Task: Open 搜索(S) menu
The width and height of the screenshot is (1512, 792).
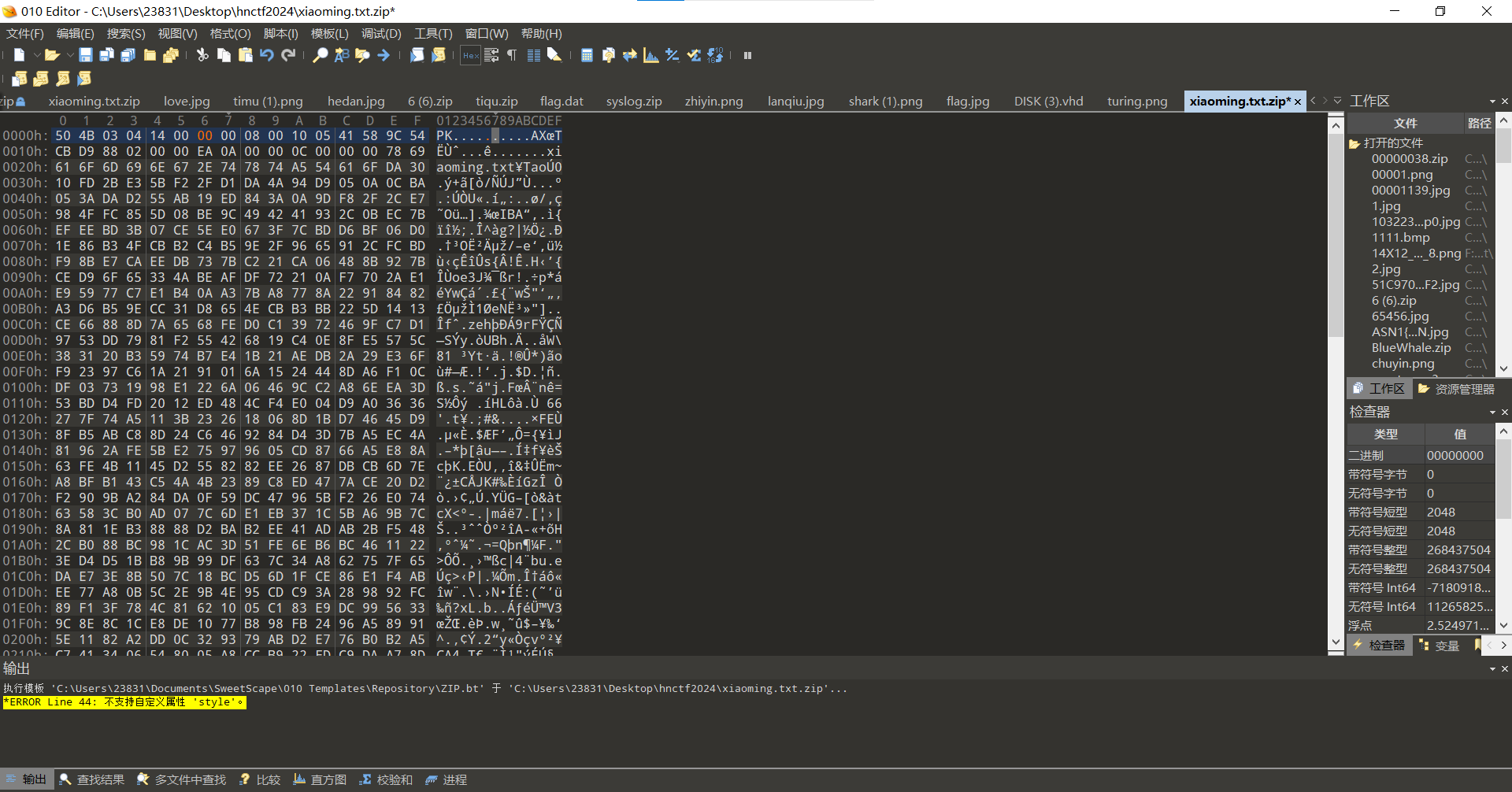Action: pyautogui.click(x=126, y=34)
